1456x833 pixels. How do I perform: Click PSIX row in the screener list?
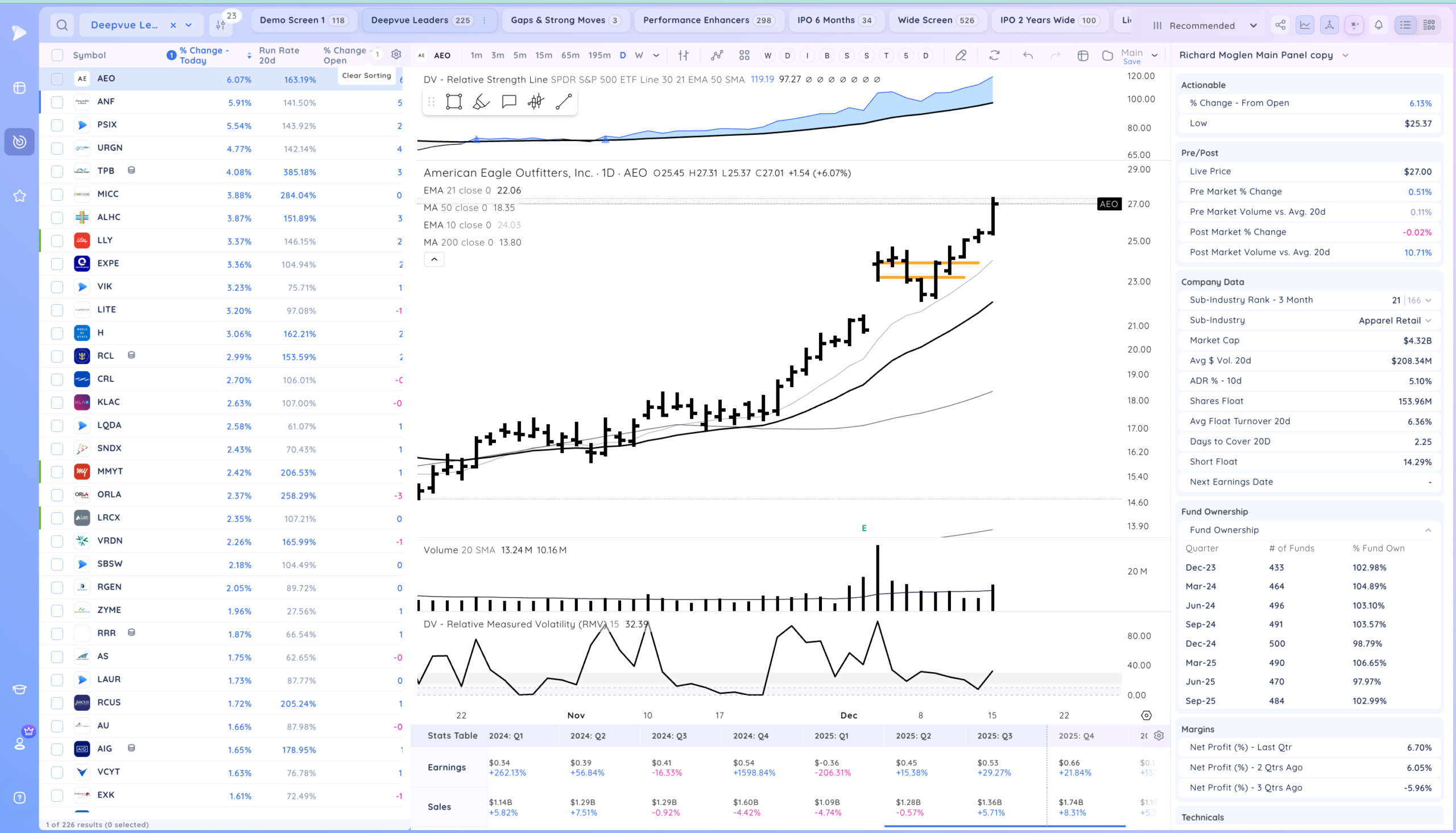tap(107, 125)
